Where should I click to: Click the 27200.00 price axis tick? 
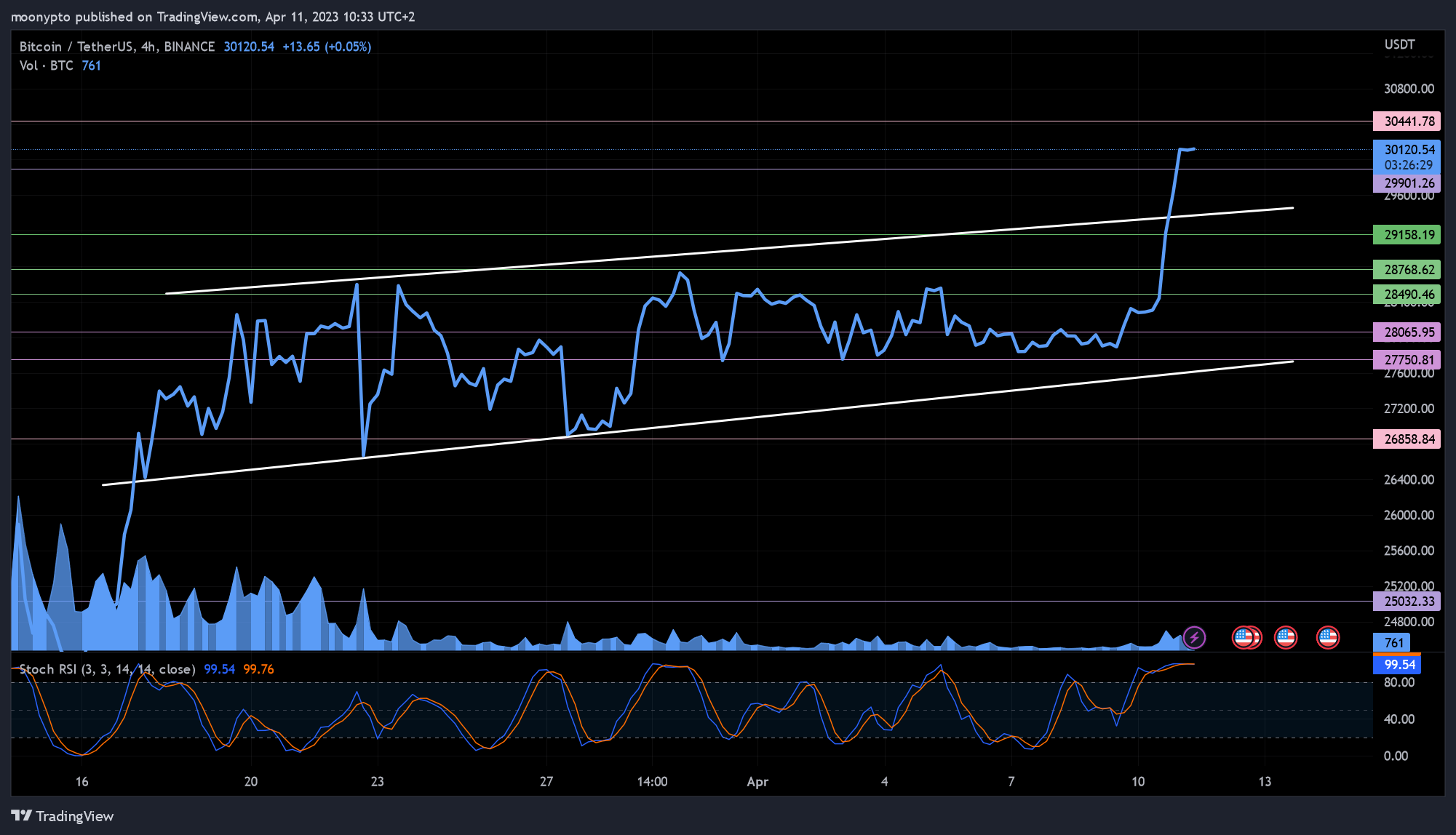pos(1409,409)
